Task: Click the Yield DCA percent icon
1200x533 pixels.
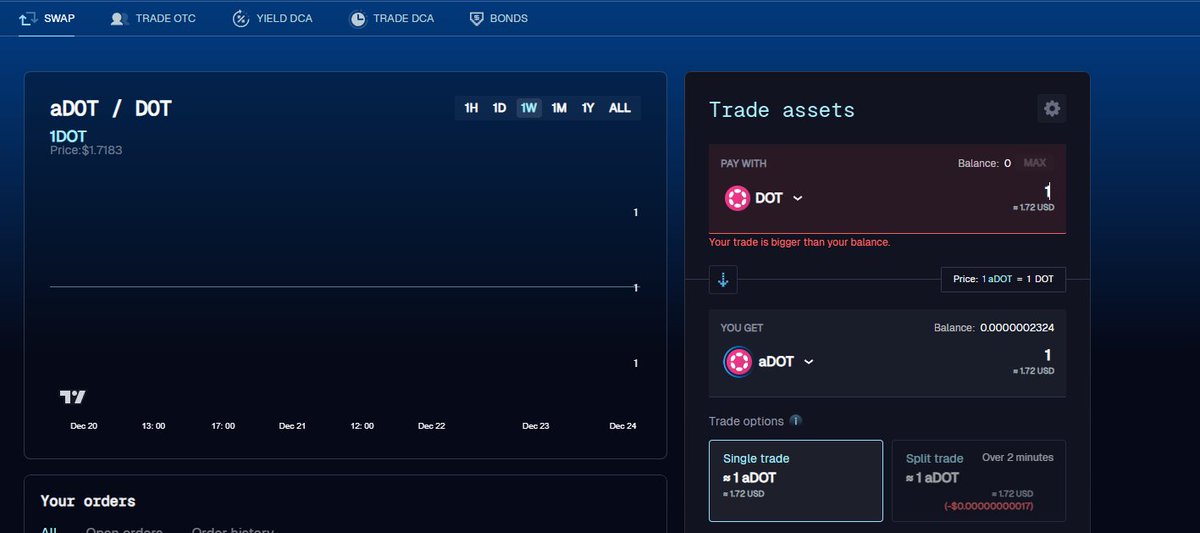Action: click(x=241, y=19)
